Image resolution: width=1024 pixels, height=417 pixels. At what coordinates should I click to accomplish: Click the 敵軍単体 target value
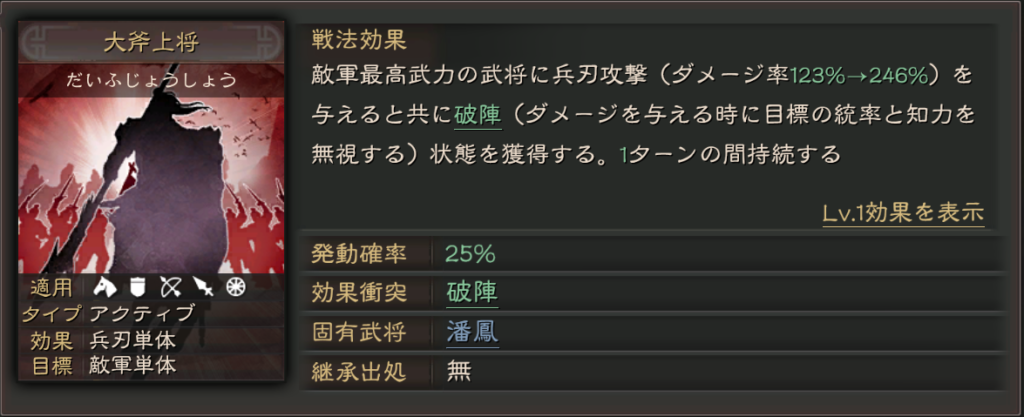(x=133, y=365)
